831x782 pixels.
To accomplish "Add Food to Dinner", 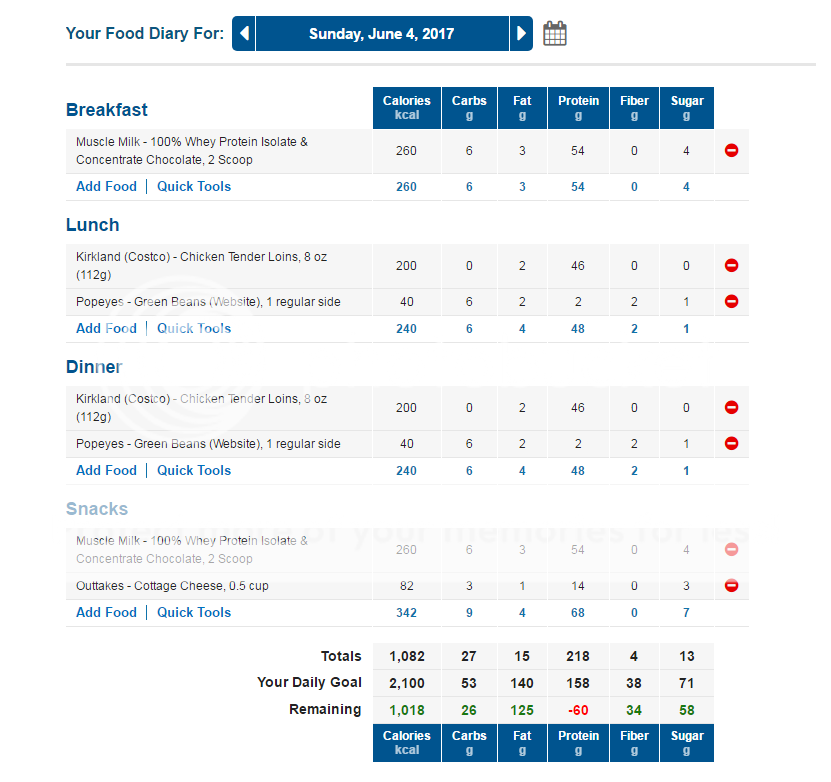I will [106, 471].
